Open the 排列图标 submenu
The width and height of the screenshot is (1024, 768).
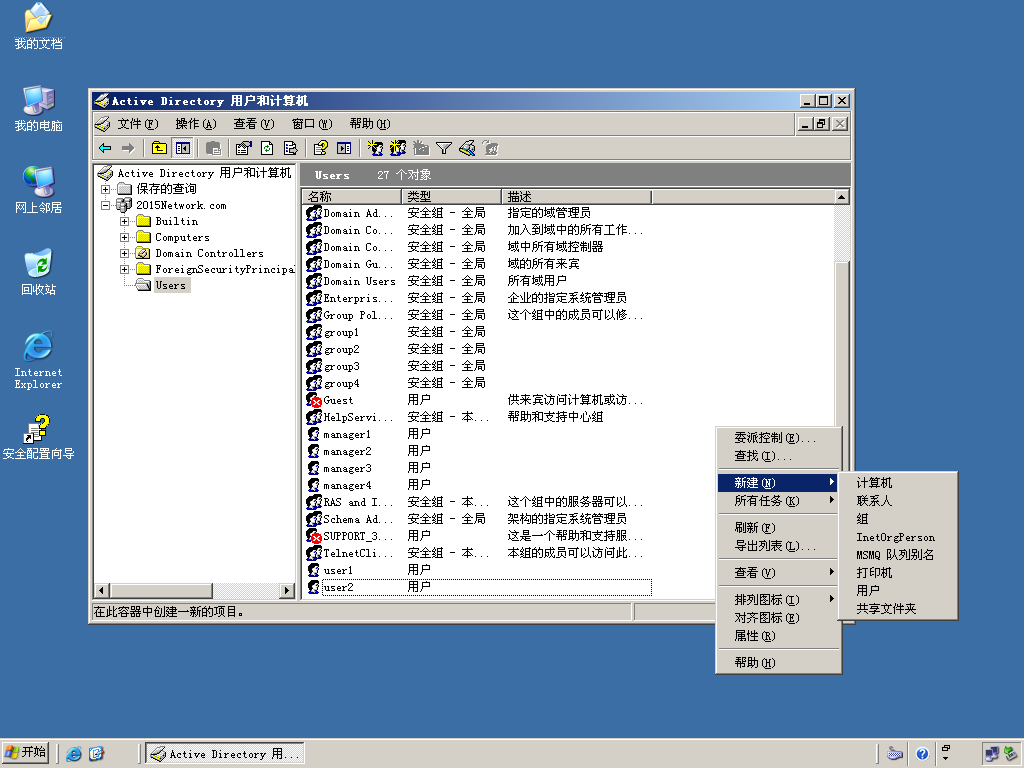777,600
